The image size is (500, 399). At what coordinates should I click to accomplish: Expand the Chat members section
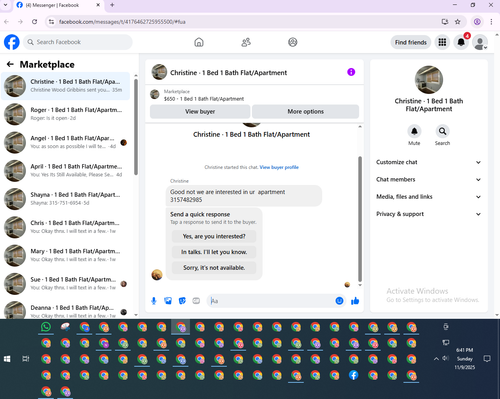pyautogui.click(x=429, y=179)
